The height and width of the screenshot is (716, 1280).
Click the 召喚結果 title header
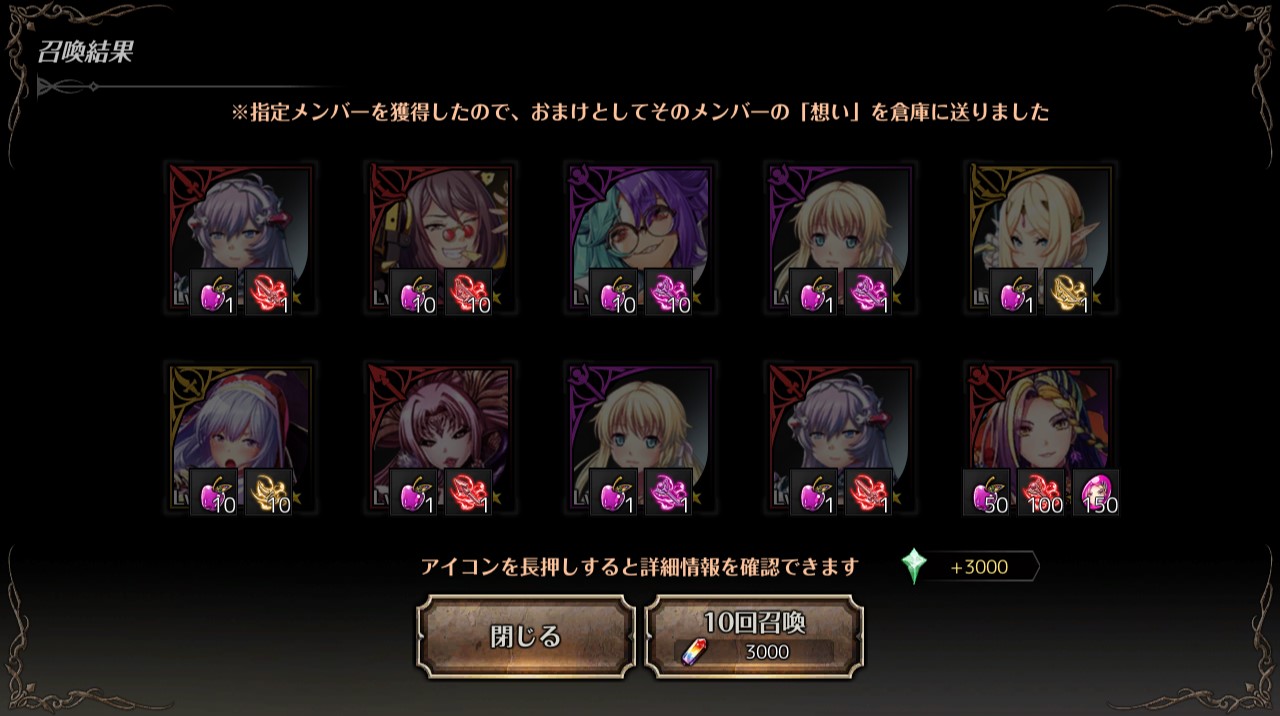coord(85,52)
